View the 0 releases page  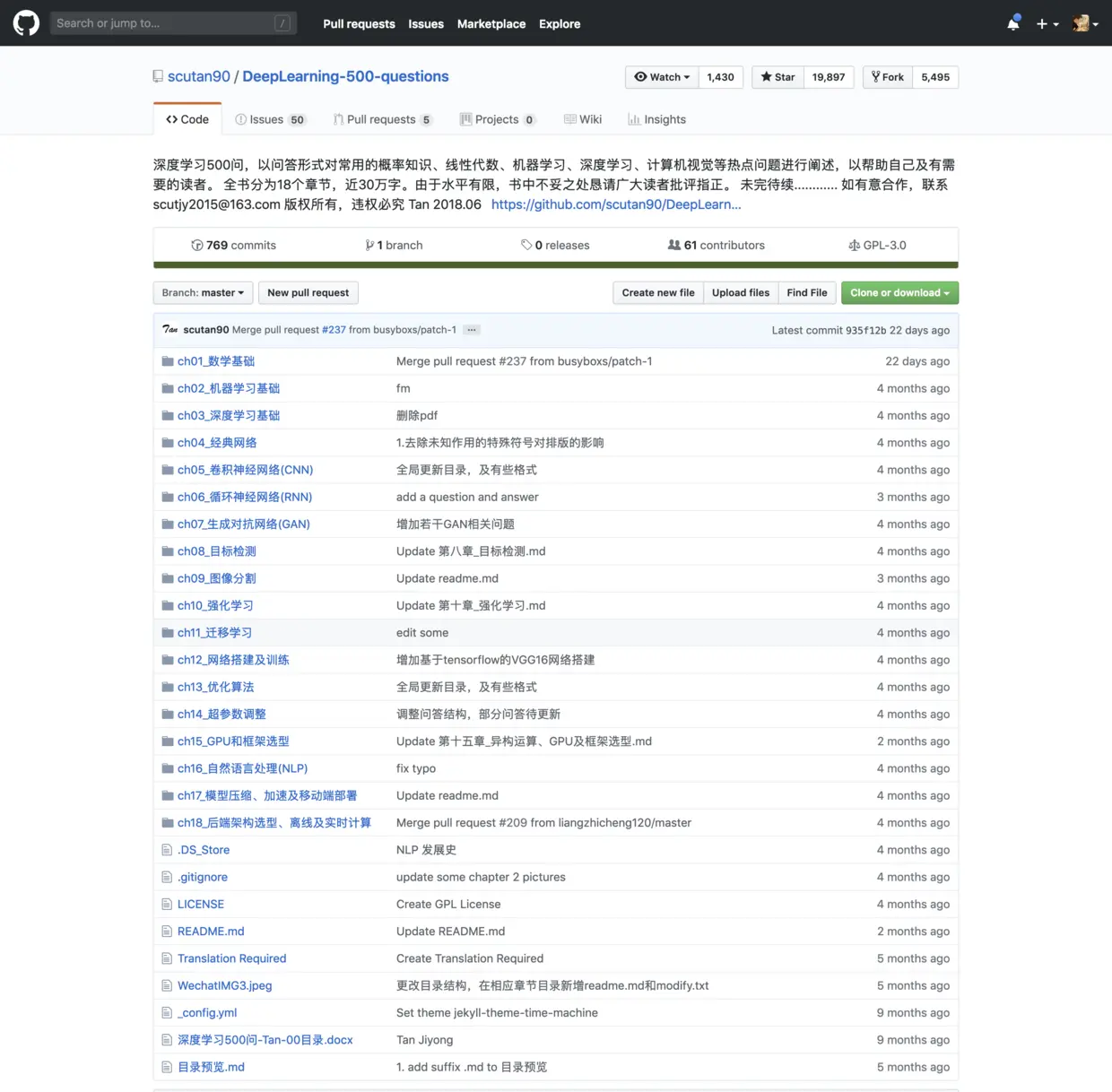coord(555,245)
